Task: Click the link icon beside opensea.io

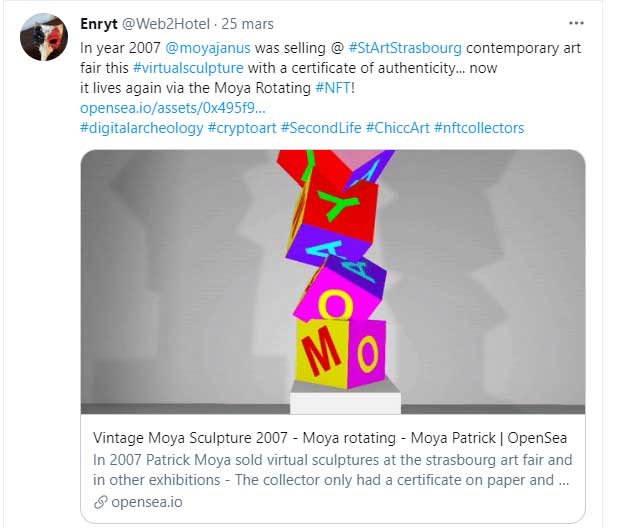Action: [100, 501]
